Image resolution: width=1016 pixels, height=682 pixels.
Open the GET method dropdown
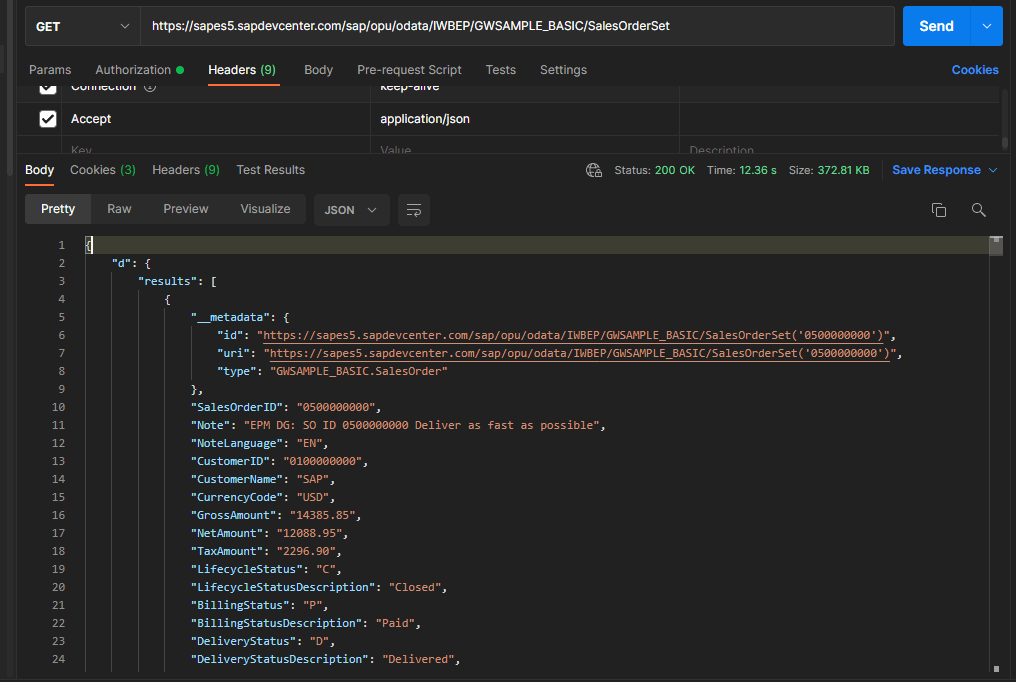point(82,27)
